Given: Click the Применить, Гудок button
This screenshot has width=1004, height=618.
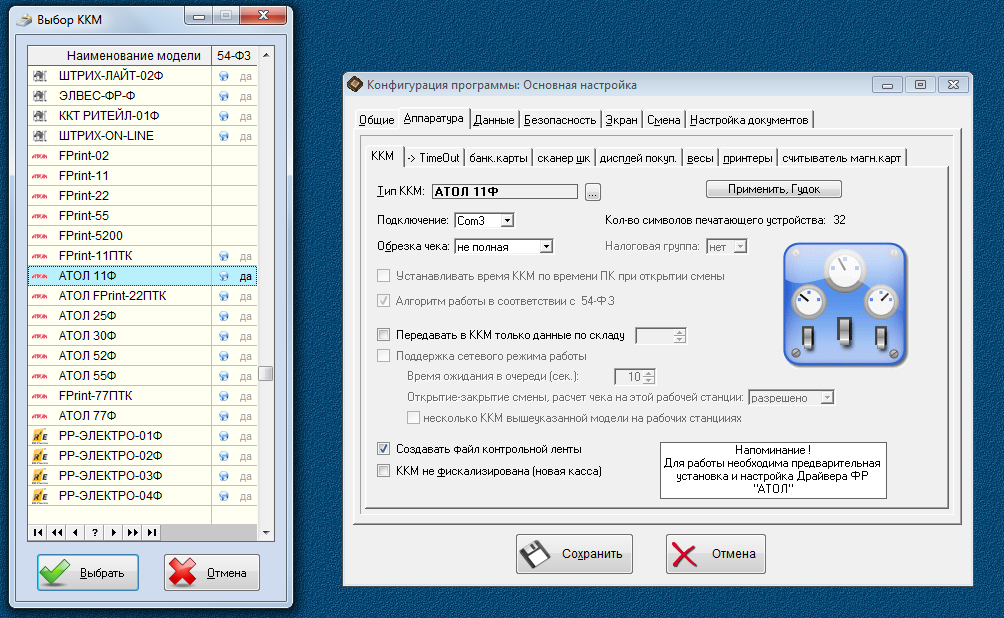Looking at the screenshot, I should point(773,189).
